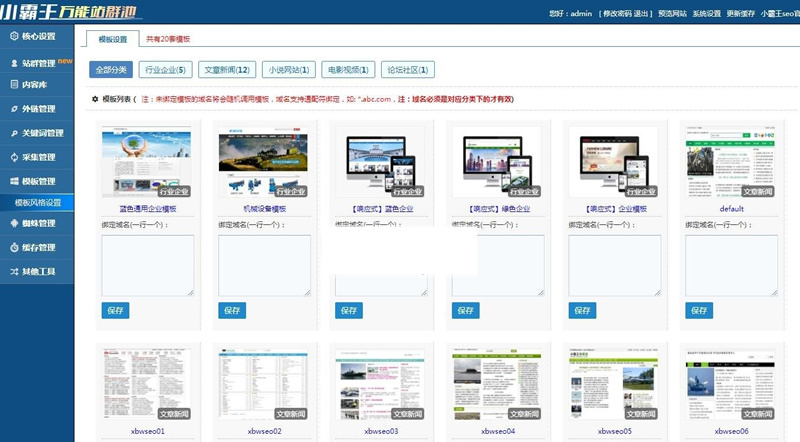
Task: Click the 采集管理 icon
Action: point(14,157)
